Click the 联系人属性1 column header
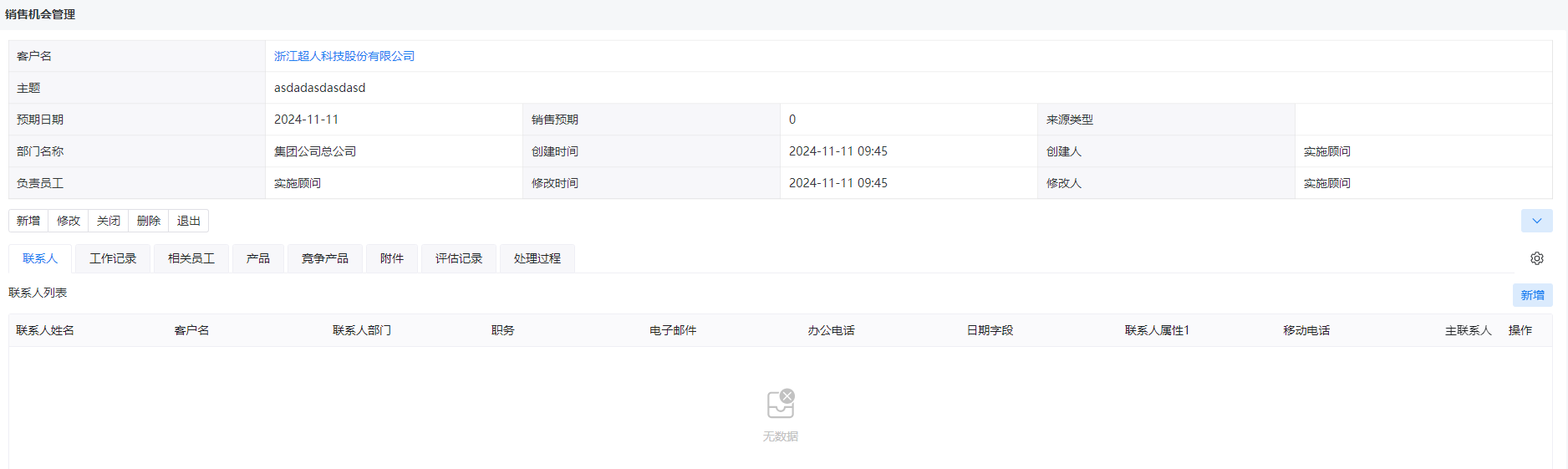 (x=1157, y=330)
